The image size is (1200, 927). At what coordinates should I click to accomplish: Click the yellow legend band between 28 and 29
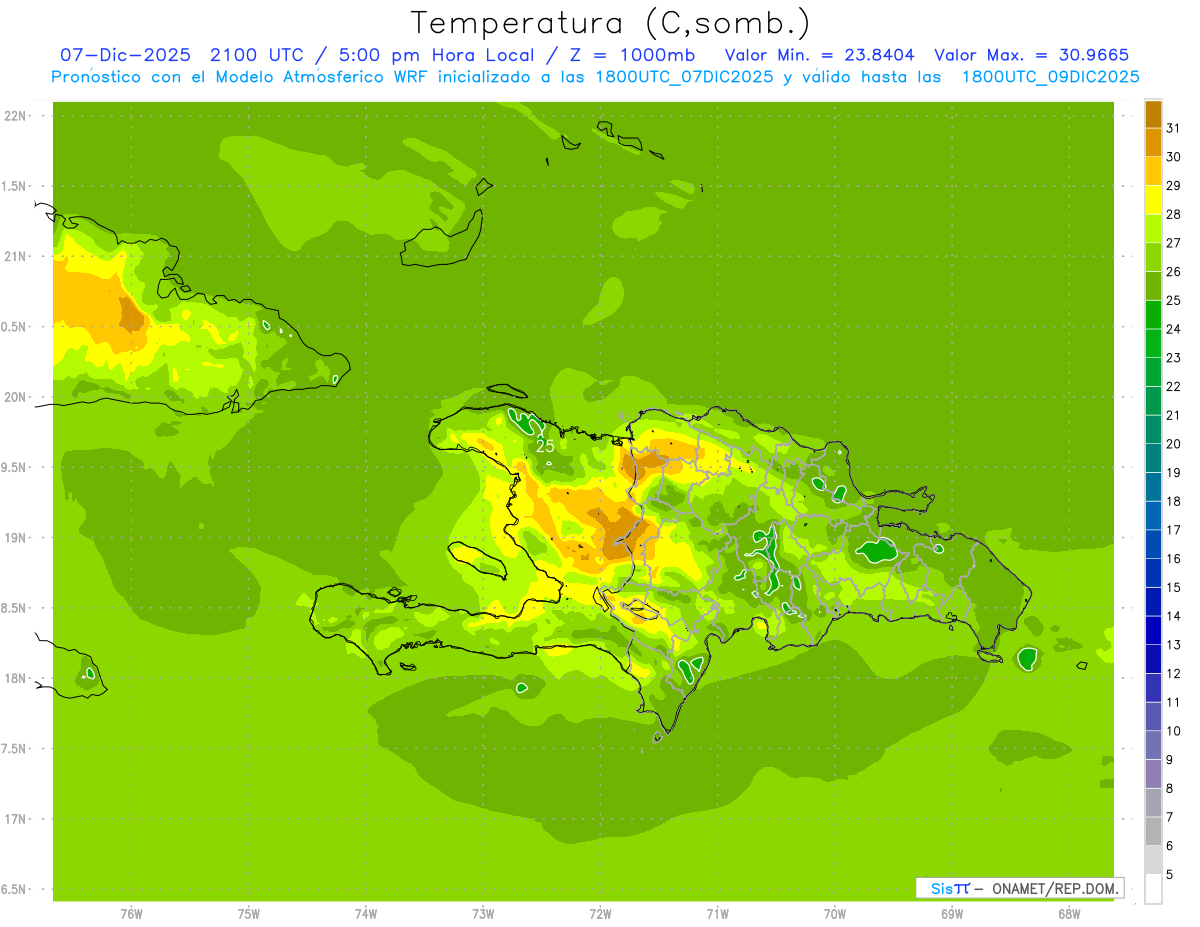(1153, 200)
